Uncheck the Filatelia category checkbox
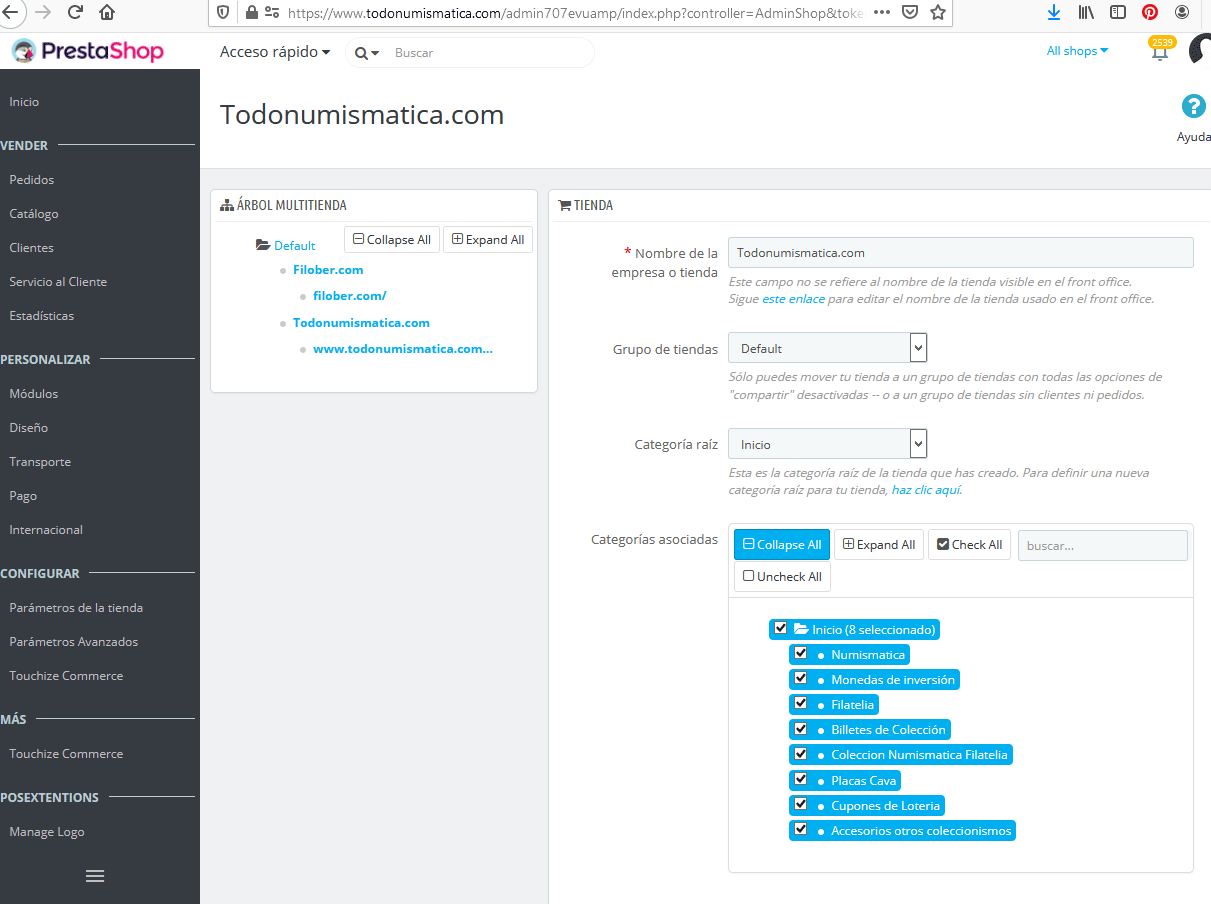 point(800,703)
